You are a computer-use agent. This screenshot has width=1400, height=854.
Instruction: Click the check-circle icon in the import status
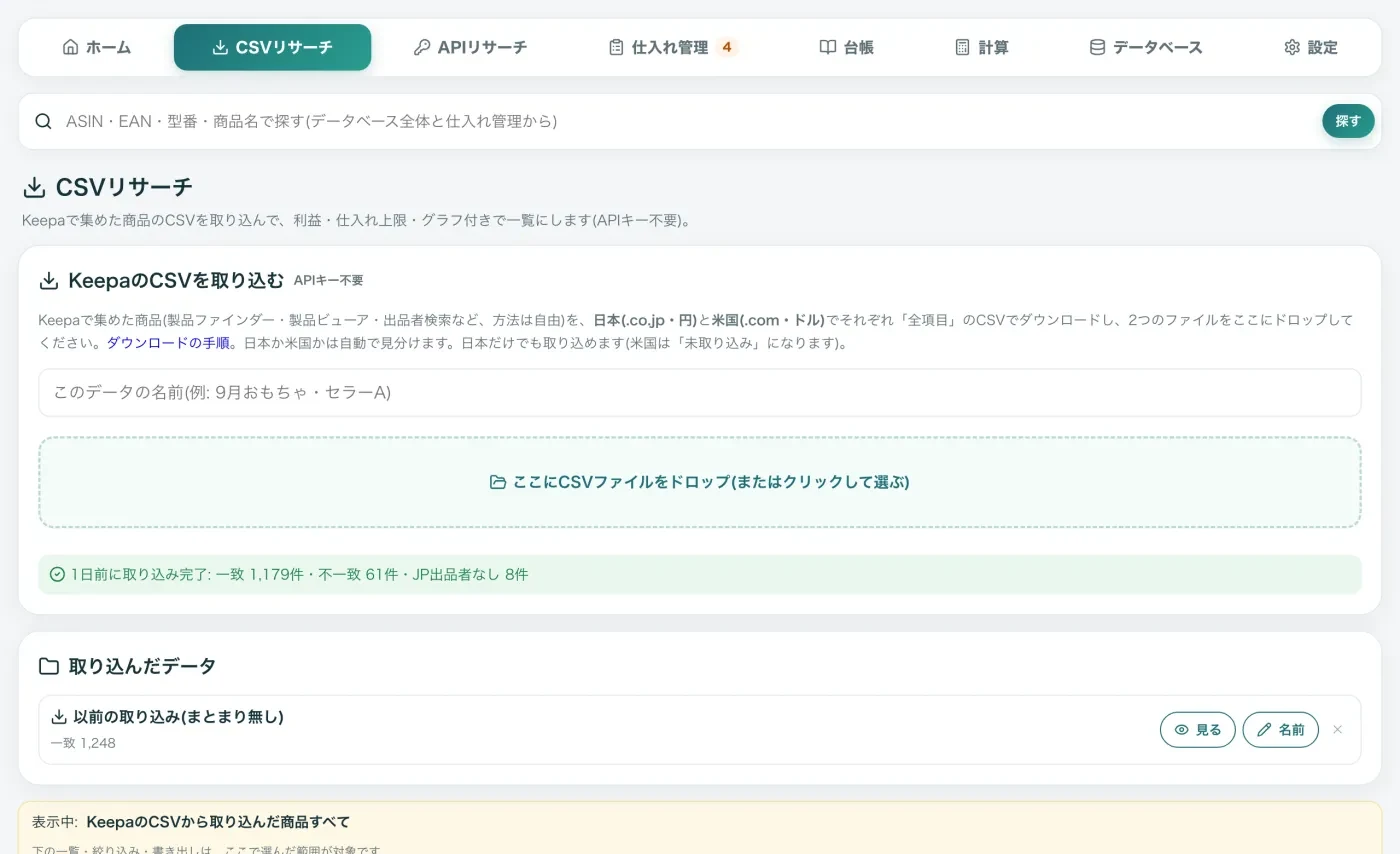pyautogui.click(x=58, y=574)
